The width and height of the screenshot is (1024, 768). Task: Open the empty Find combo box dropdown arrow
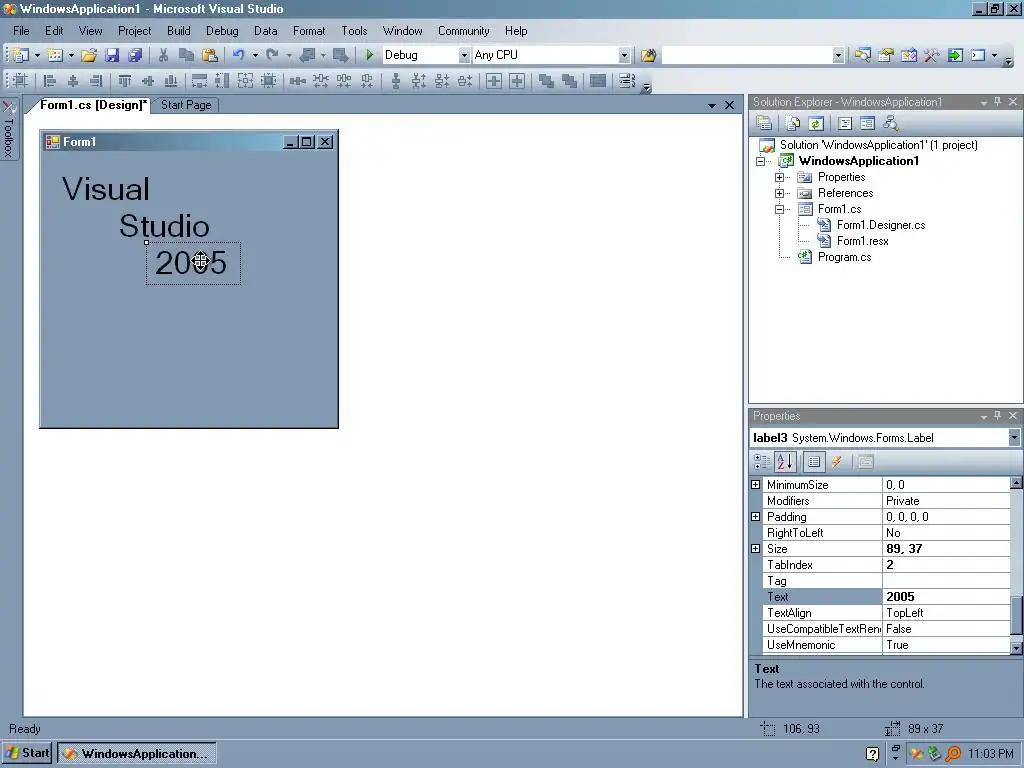[839, 56]
